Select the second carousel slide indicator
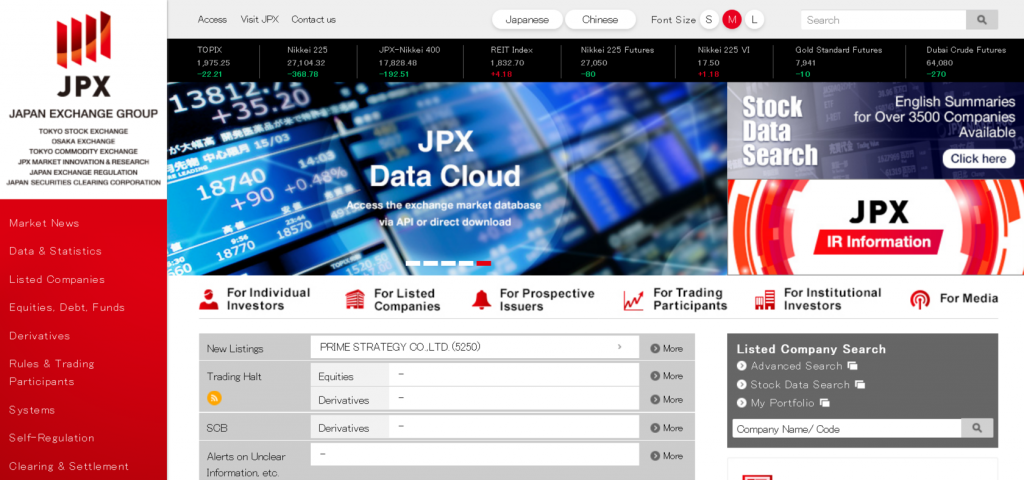The height and width of the screenshot is (480, 1024). click(430, 263)
